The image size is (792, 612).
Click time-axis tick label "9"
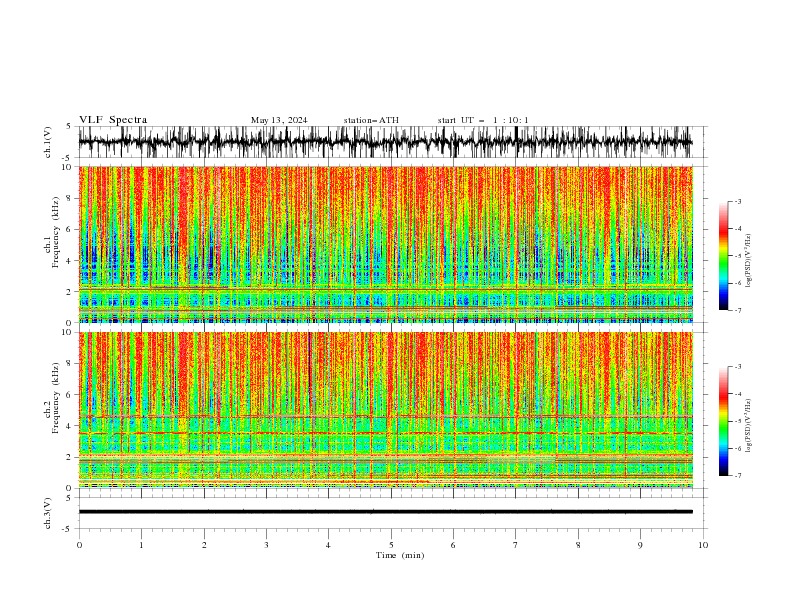640,545
